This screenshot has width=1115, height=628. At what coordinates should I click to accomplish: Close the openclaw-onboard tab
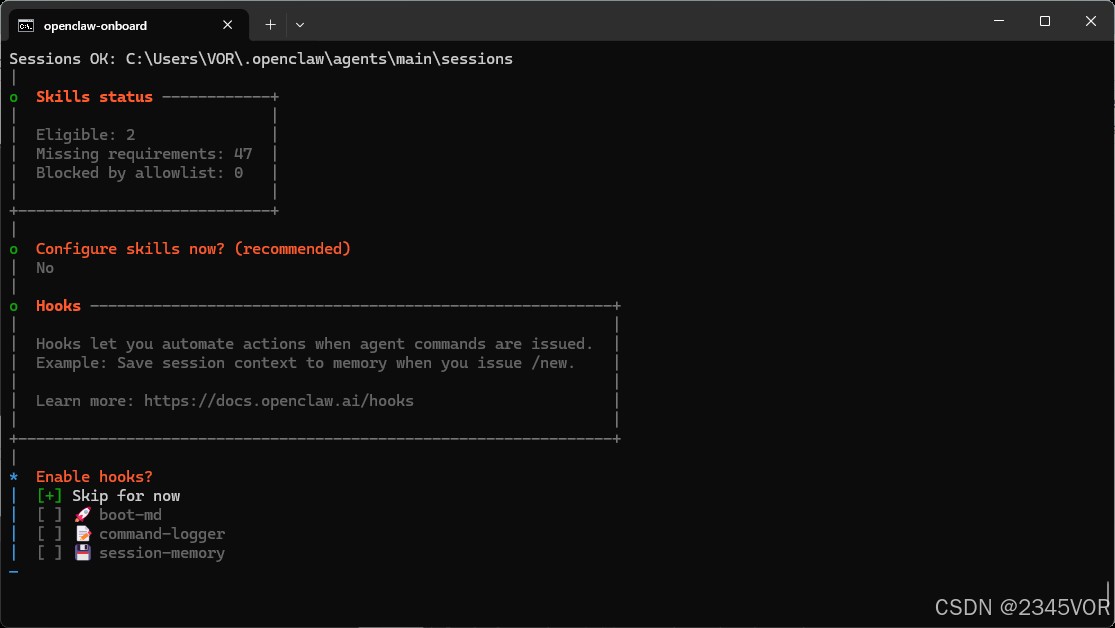click(x=233, y=25)
